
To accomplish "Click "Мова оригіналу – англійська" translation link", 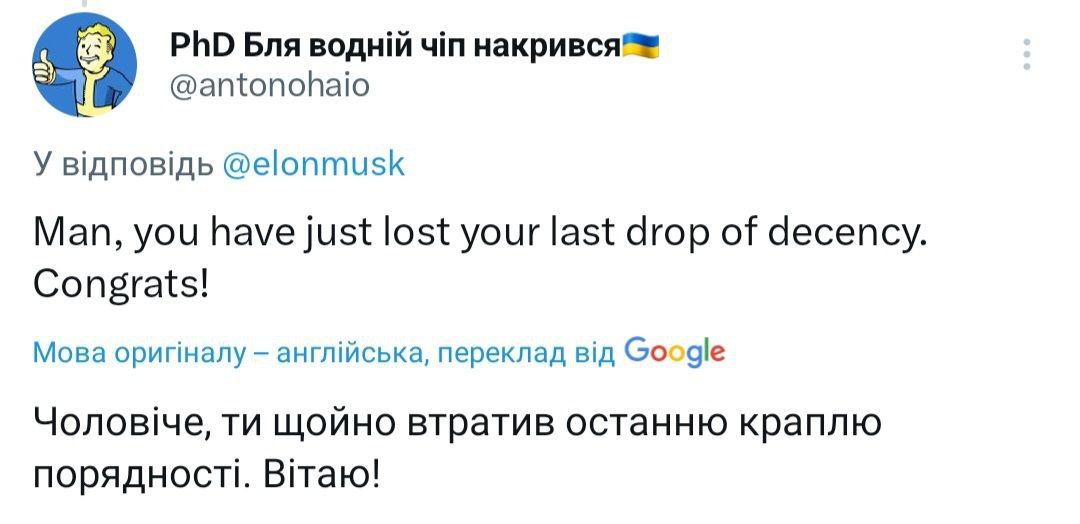I will tap(229, 353).
